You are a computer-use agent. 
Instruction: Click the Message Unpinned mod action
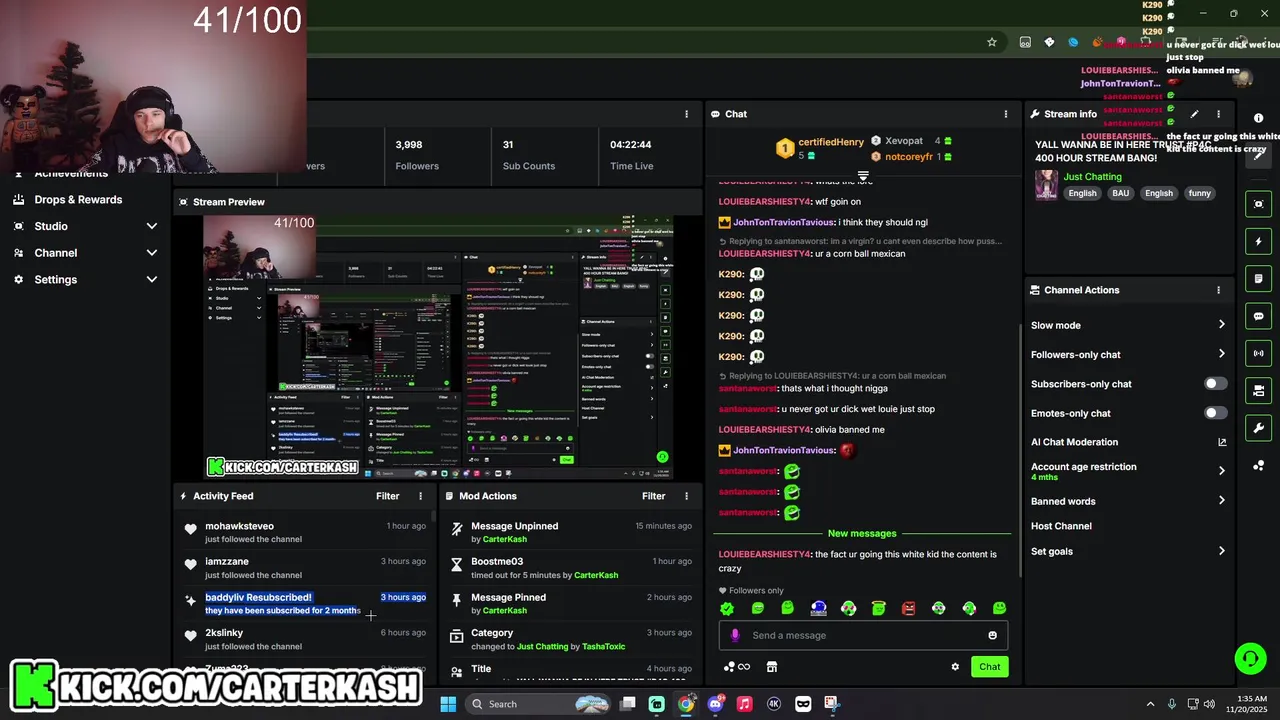[570, 532]
